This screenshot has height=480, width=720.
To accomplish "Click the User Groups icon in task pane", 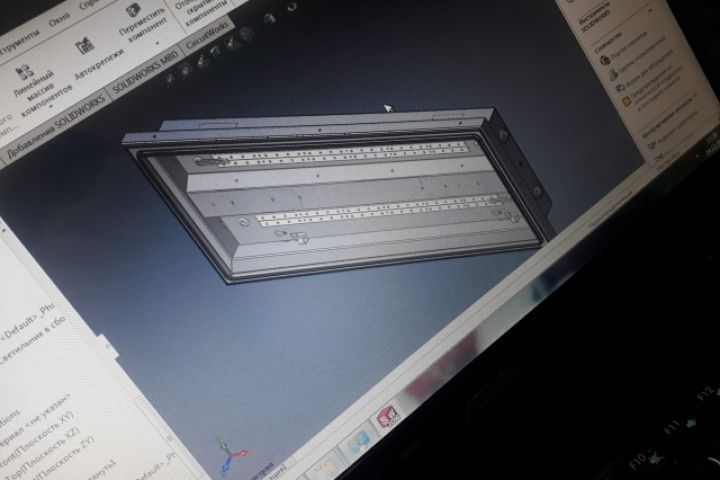I will coord(613,75).
